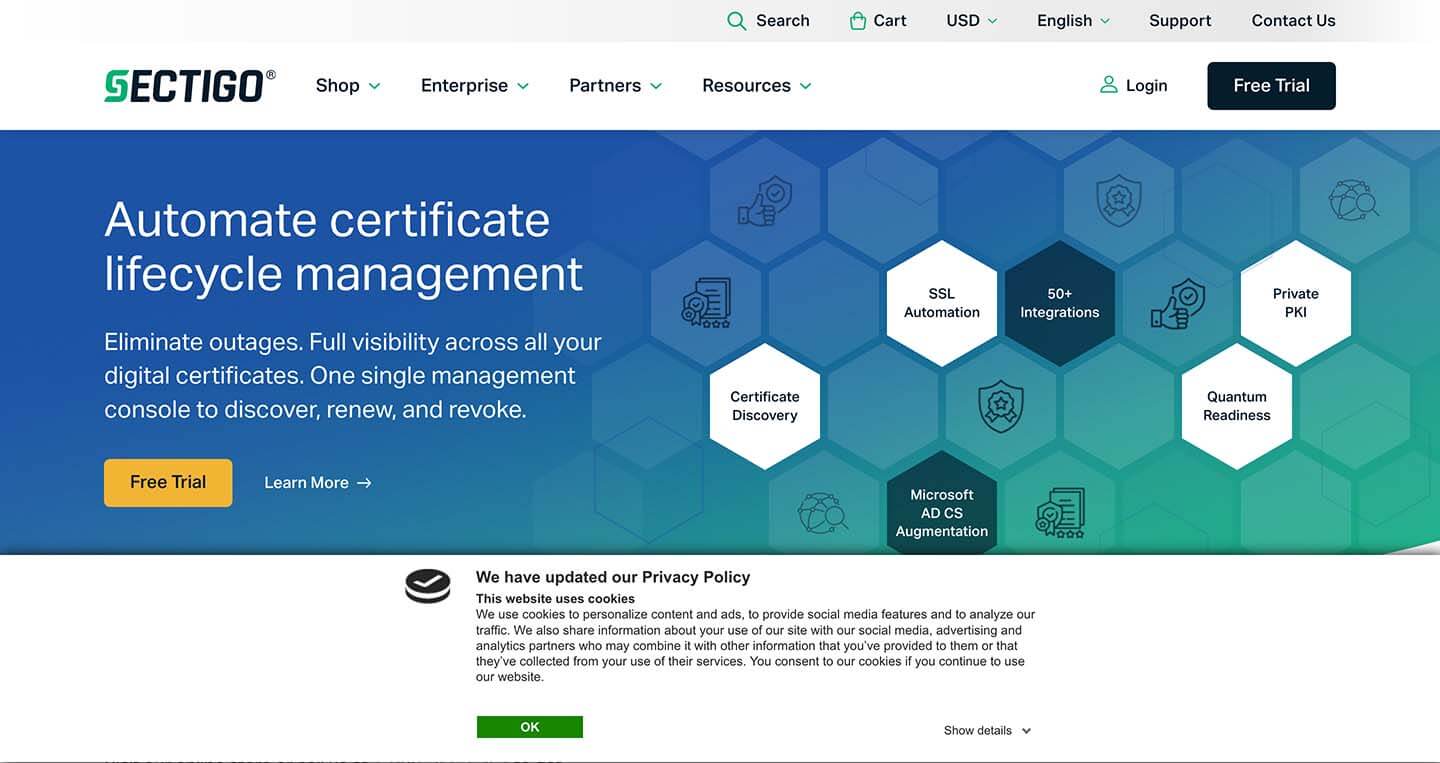The width and height of the screenshot is (1440, 763).
Task: Expand the Resources menu
Action: point(757,86)
